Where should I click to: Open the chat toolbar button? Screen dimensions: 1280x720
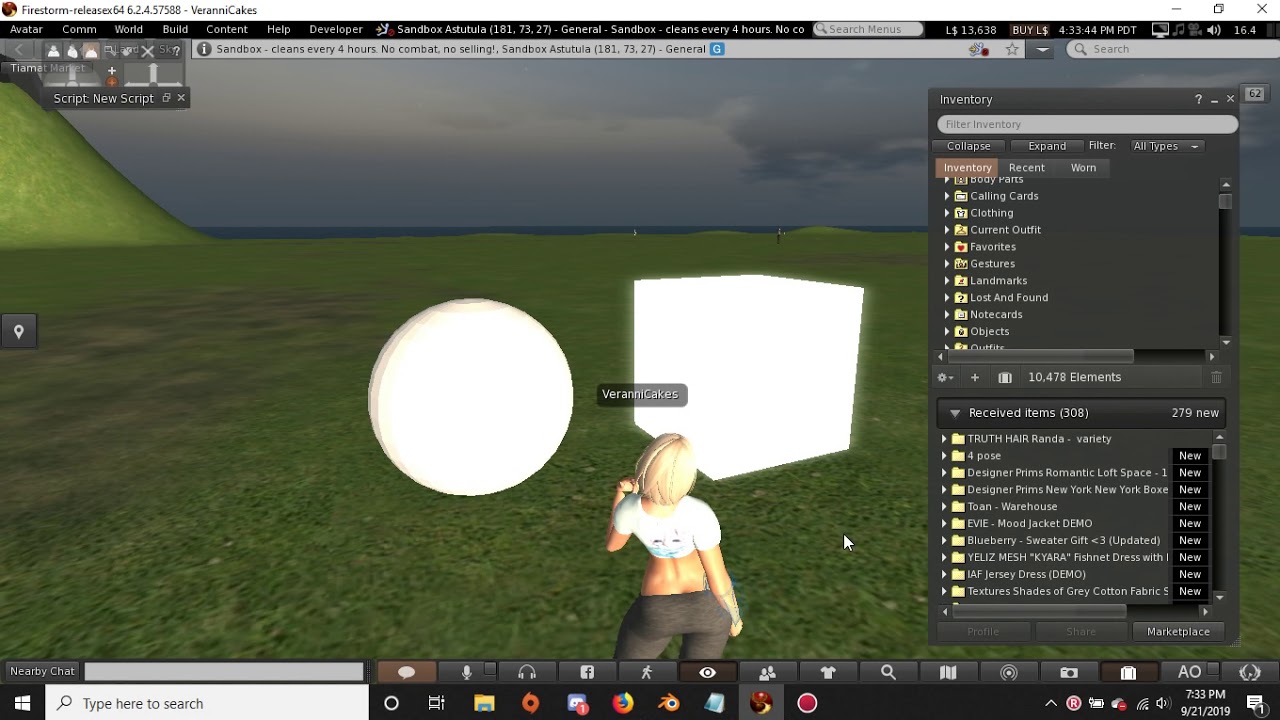(406, 672)
